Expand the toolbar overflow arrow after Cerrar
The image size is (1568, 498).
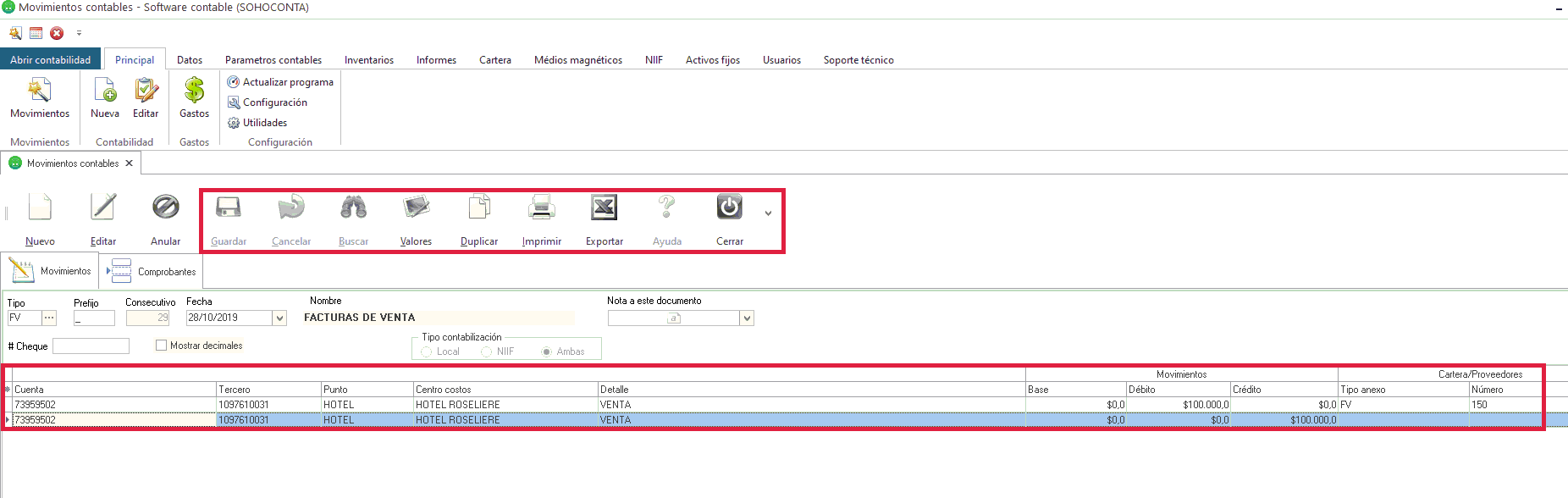(x=768, y=213)
